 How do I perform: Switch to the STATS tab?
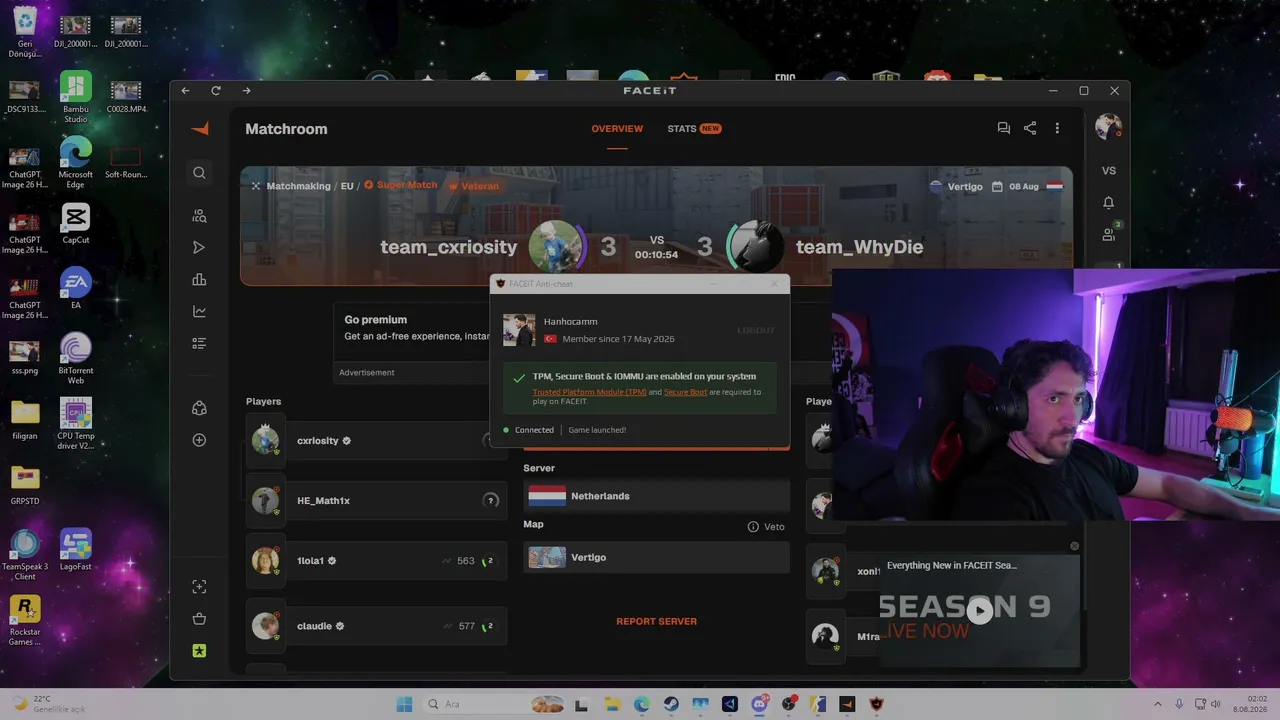tap(694, 129)
